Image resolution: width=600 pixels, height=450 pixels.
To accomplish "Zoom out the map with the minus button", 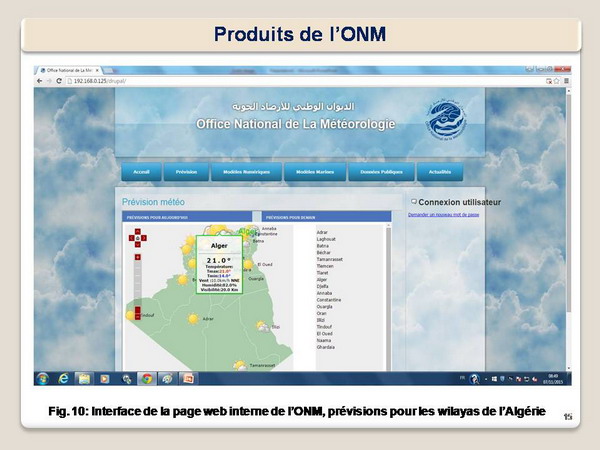I will [x=138, y=317].
